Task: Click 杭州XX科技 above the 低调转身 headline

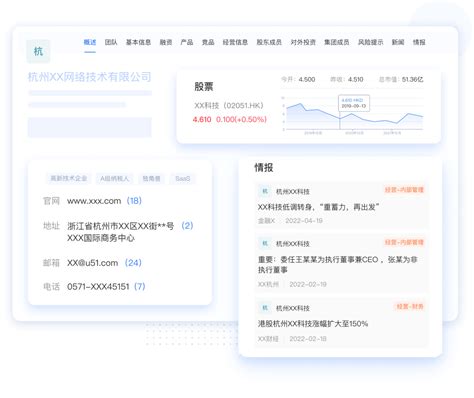Action: 293,192
